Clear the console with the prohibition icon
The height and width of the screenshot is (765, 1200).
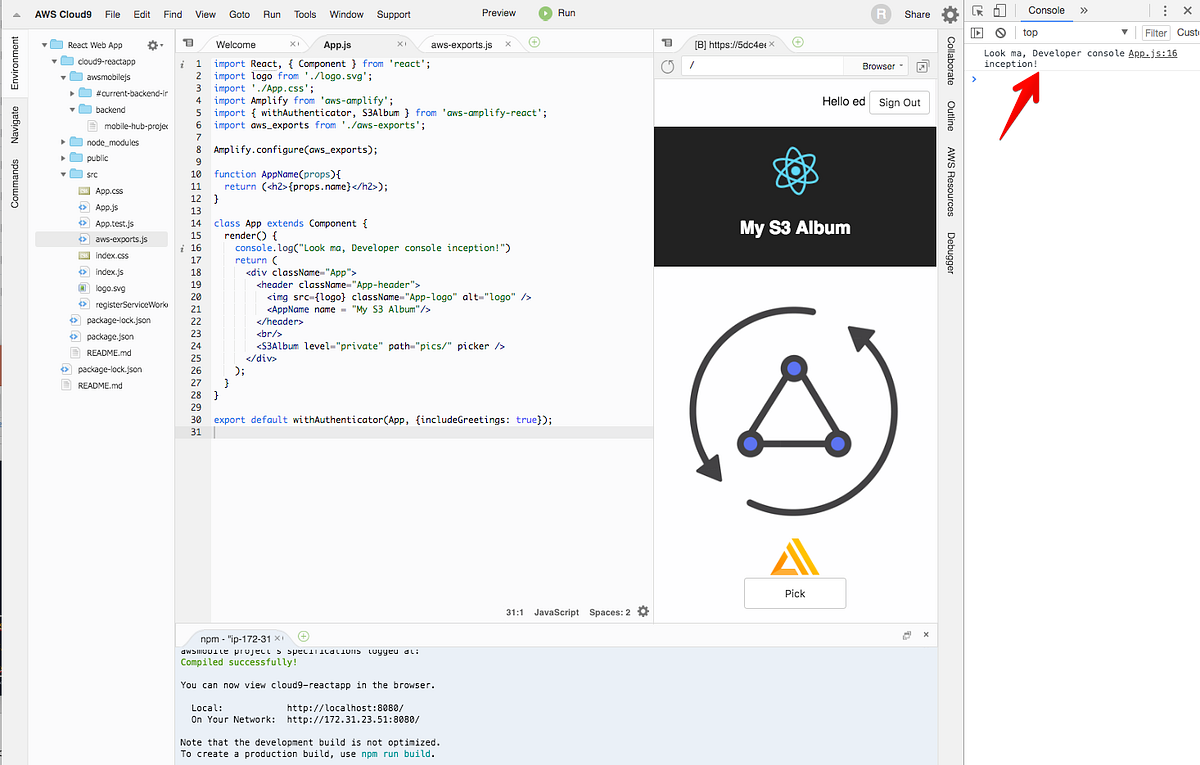coord(1000,32)
